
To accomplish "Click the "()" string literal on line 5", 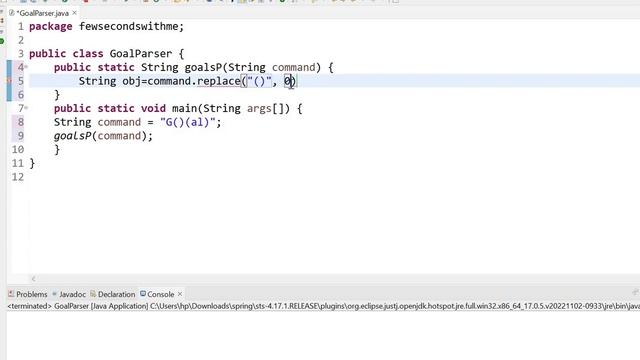I will (260, 81).
